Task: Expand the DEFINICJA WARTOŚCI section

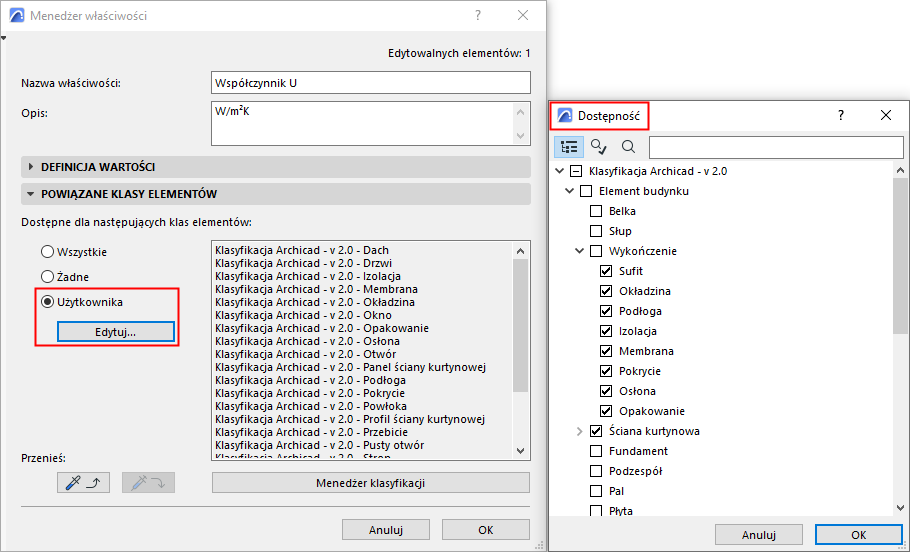Action: tap(31, 167)
